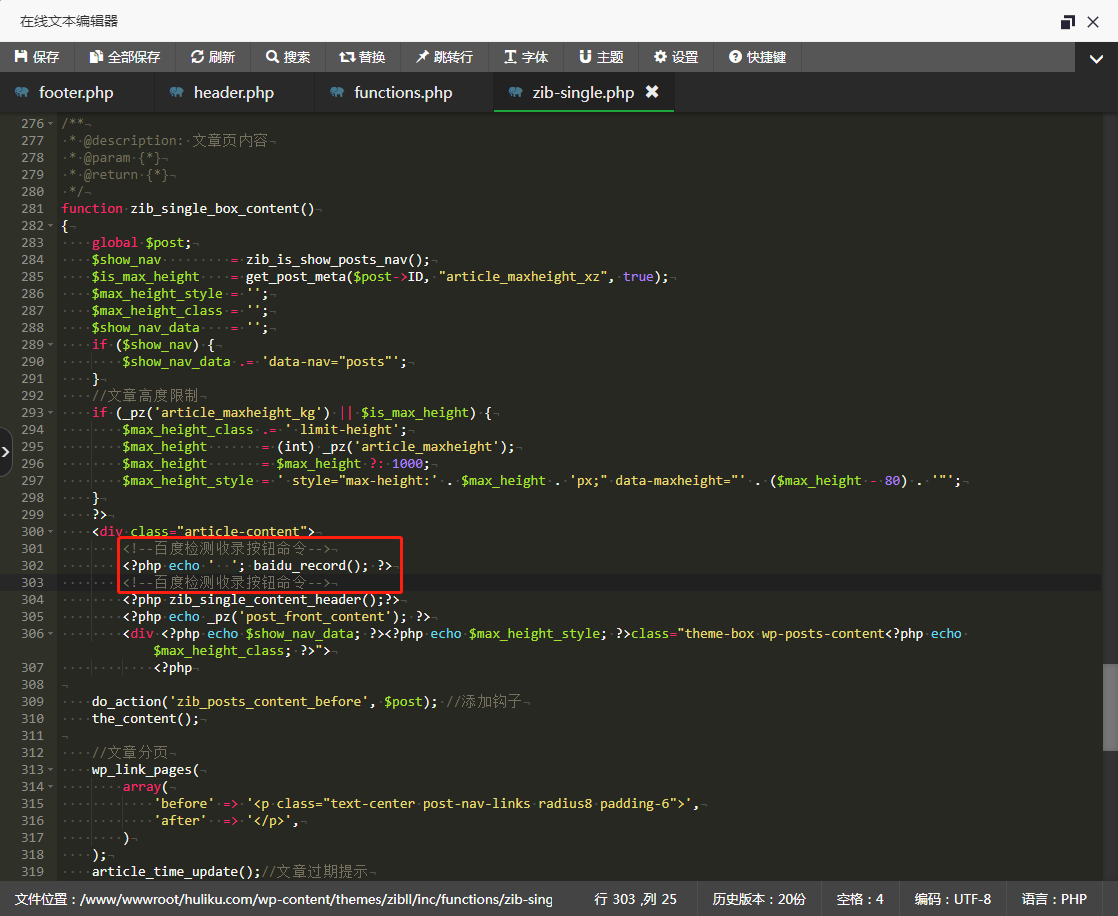Expand the toolbar chevron dropdown at right

coord(1096,59)
